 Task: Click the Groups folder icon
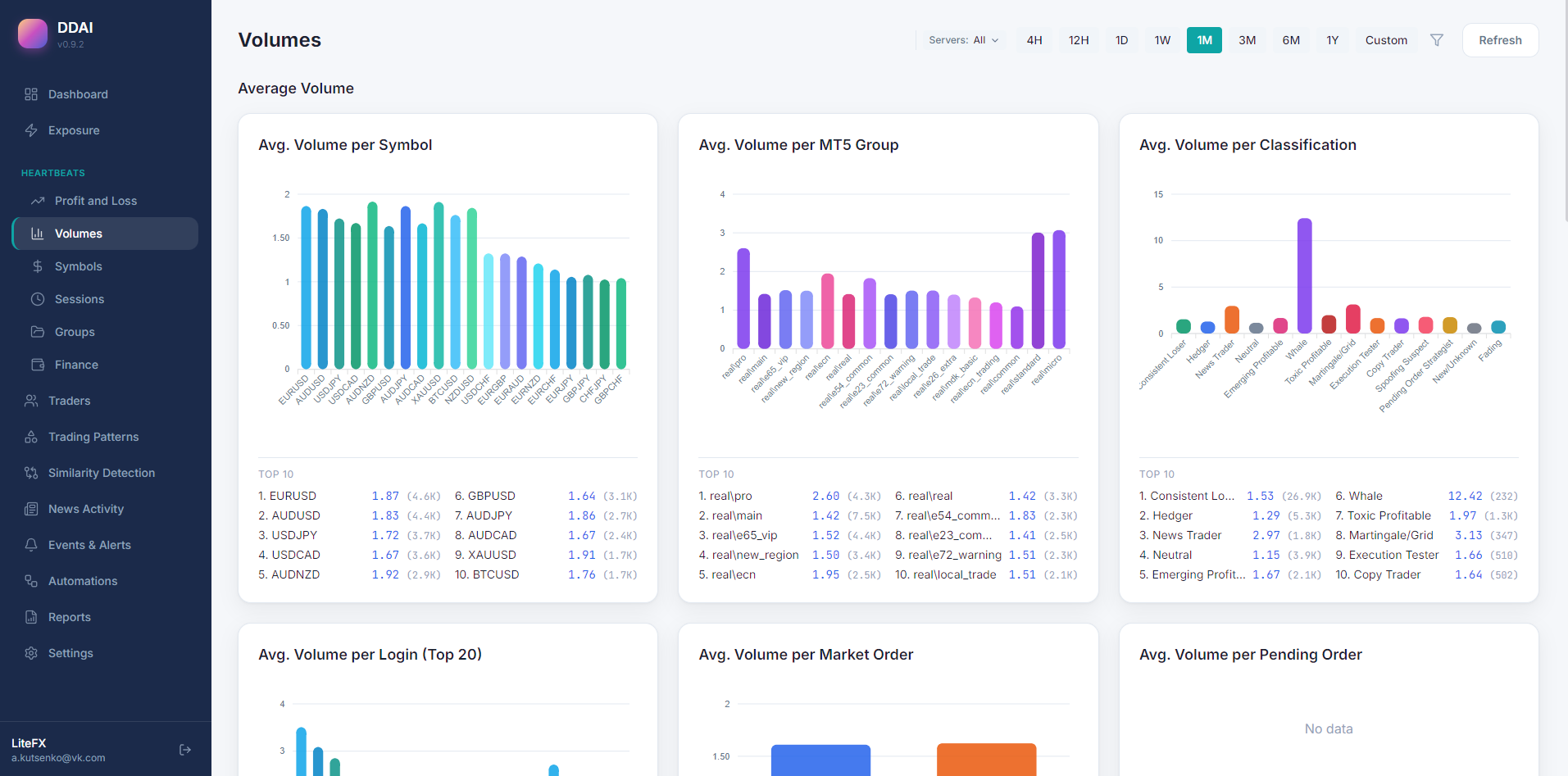click(x=38, y=332)
